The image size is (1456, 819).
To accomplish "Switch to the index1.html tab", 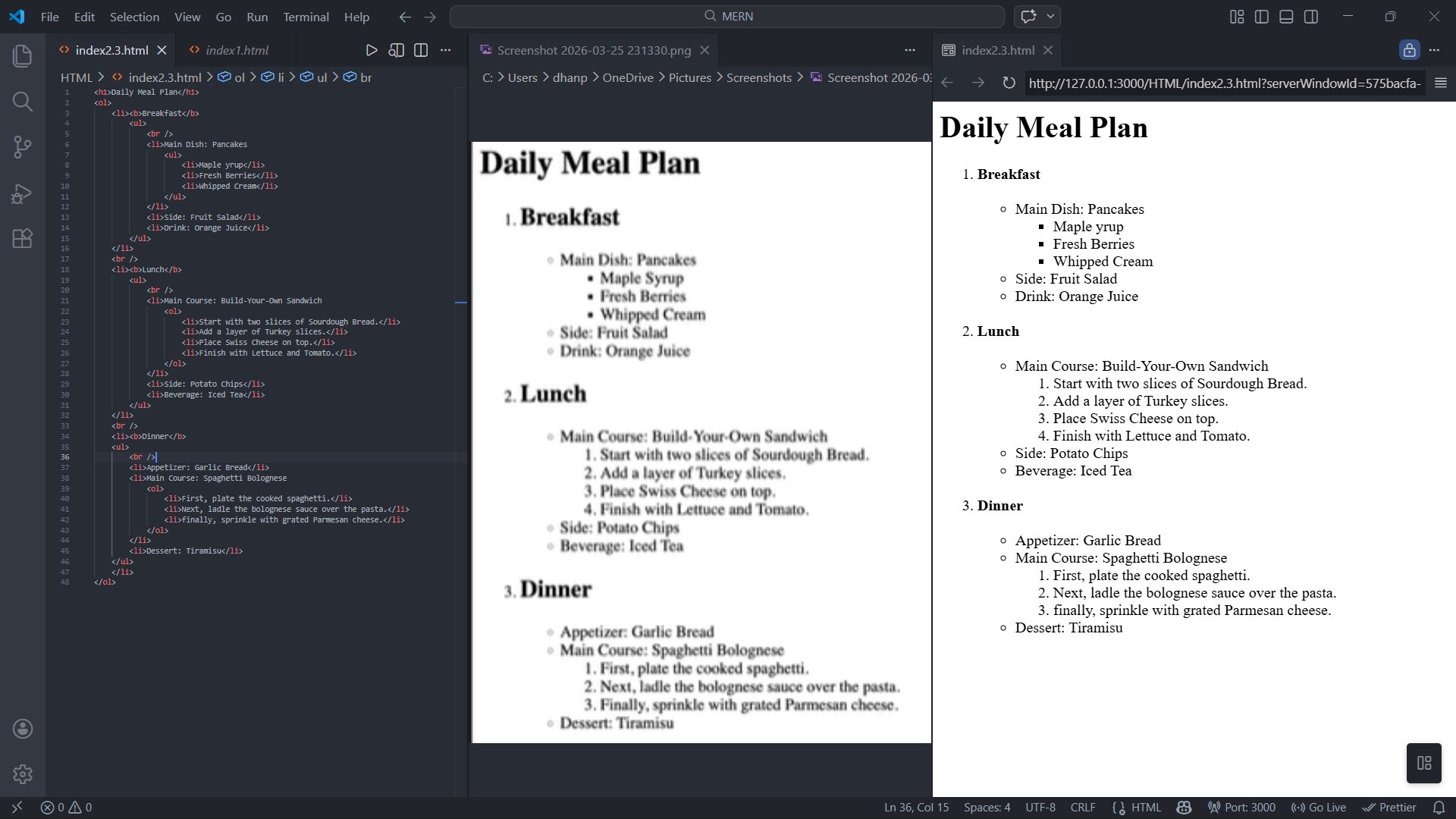I will pos(237,50).
